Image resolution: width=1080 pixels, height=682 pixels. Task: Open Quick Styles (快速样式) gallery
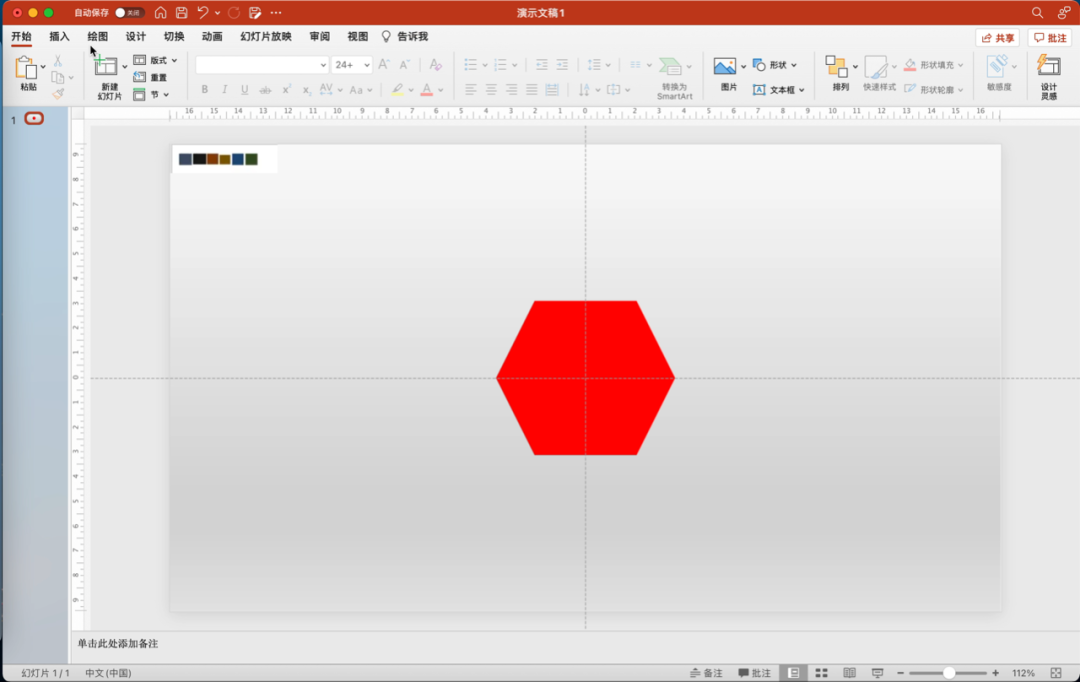pos(879,73)
